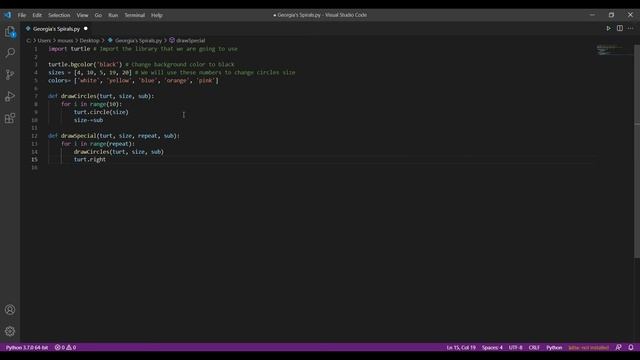Click Ln 15, Col 19 indicator
Image resolution: width=640 pixels, height=360 pixels.
click(461, 347)
